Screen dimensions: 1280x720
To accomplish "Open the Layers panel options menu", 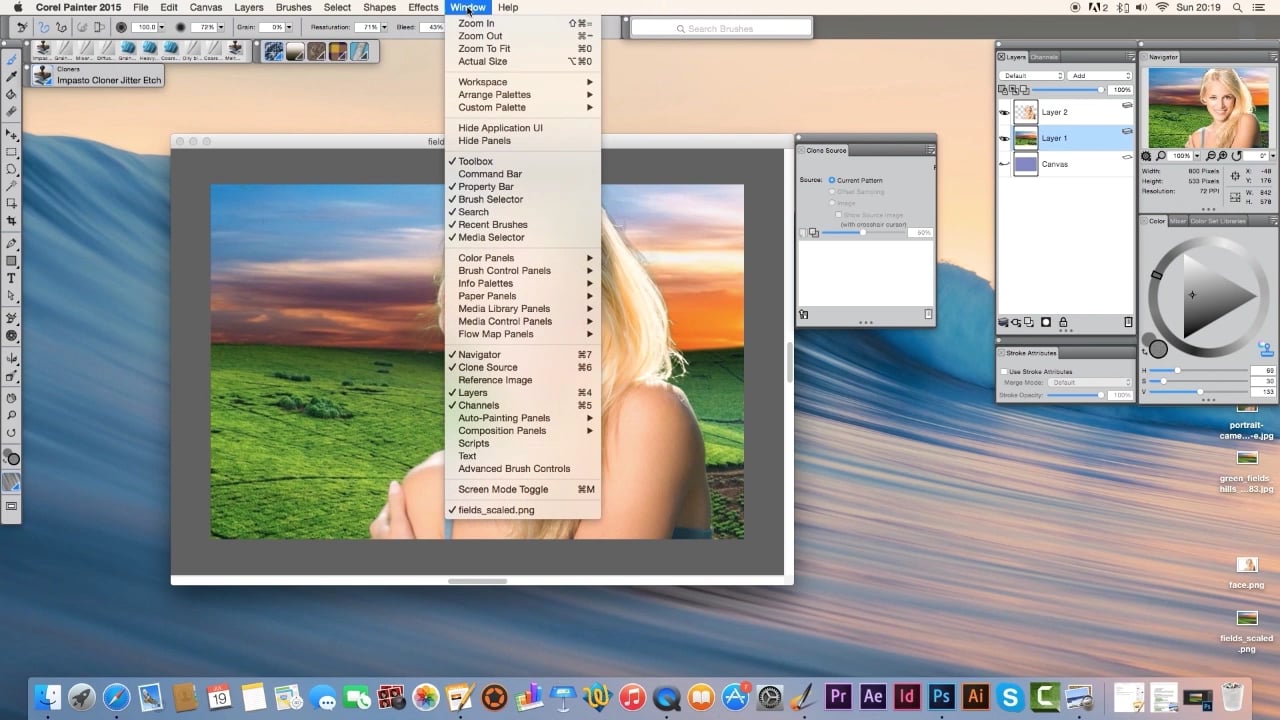I will [x=1130, y=57].
